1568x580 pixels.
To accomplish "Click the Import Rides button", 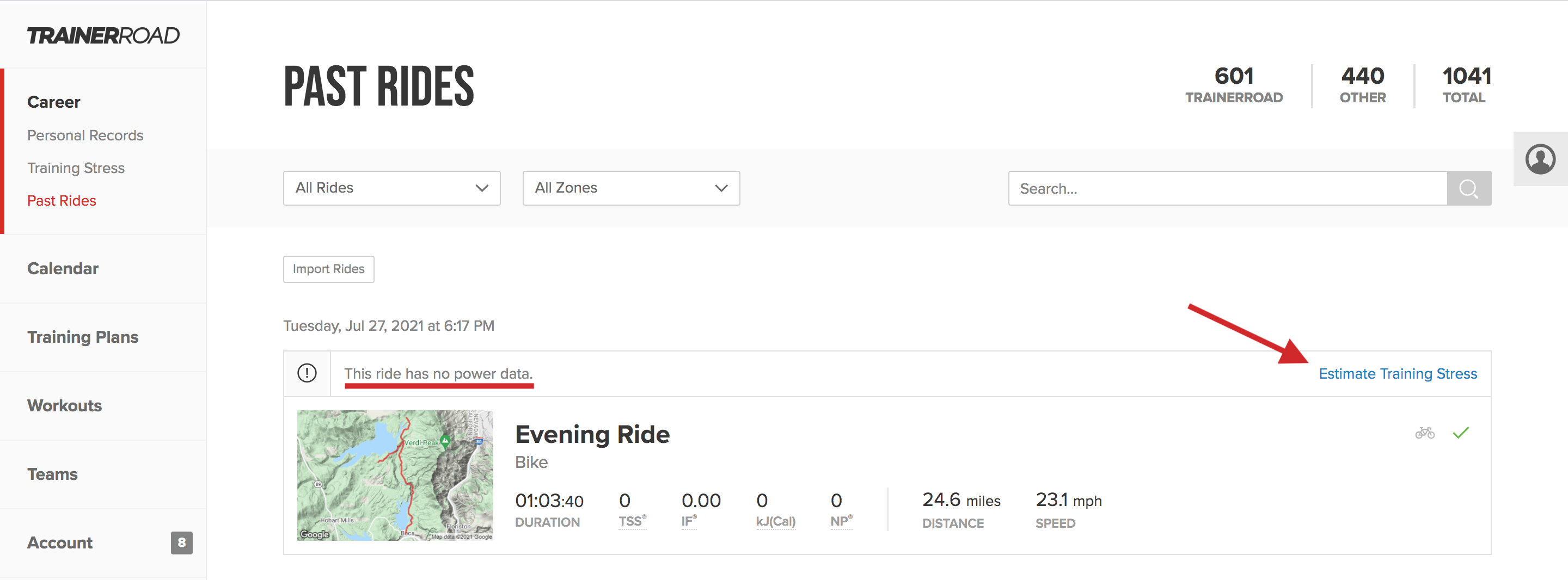I will (x=329, y=269).
